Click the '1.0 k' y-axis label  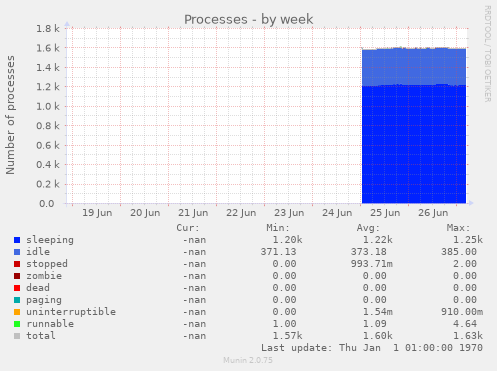[x=48, y=106]
